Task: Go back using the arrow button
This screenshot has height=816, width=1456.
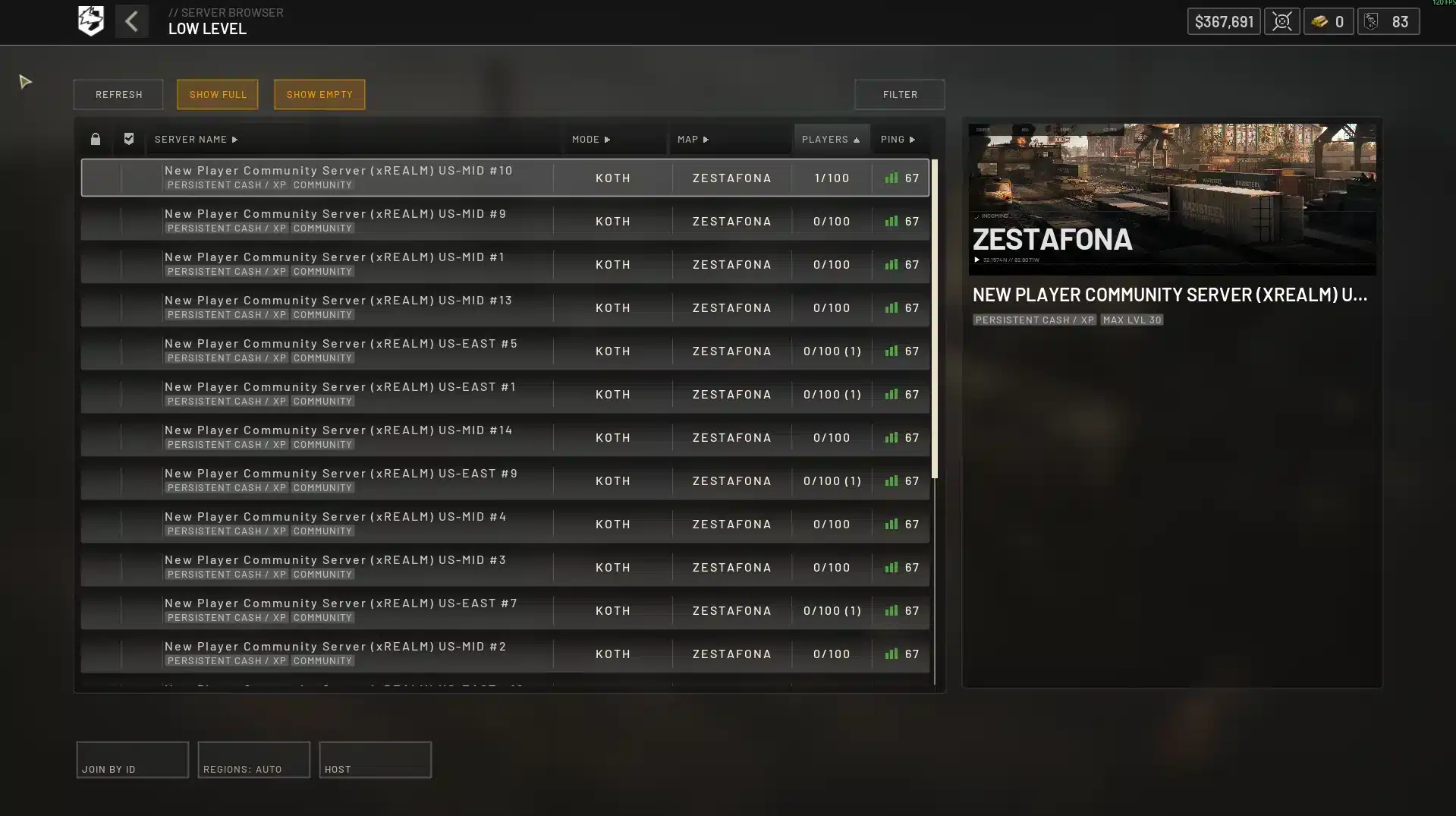Action: 131,21
